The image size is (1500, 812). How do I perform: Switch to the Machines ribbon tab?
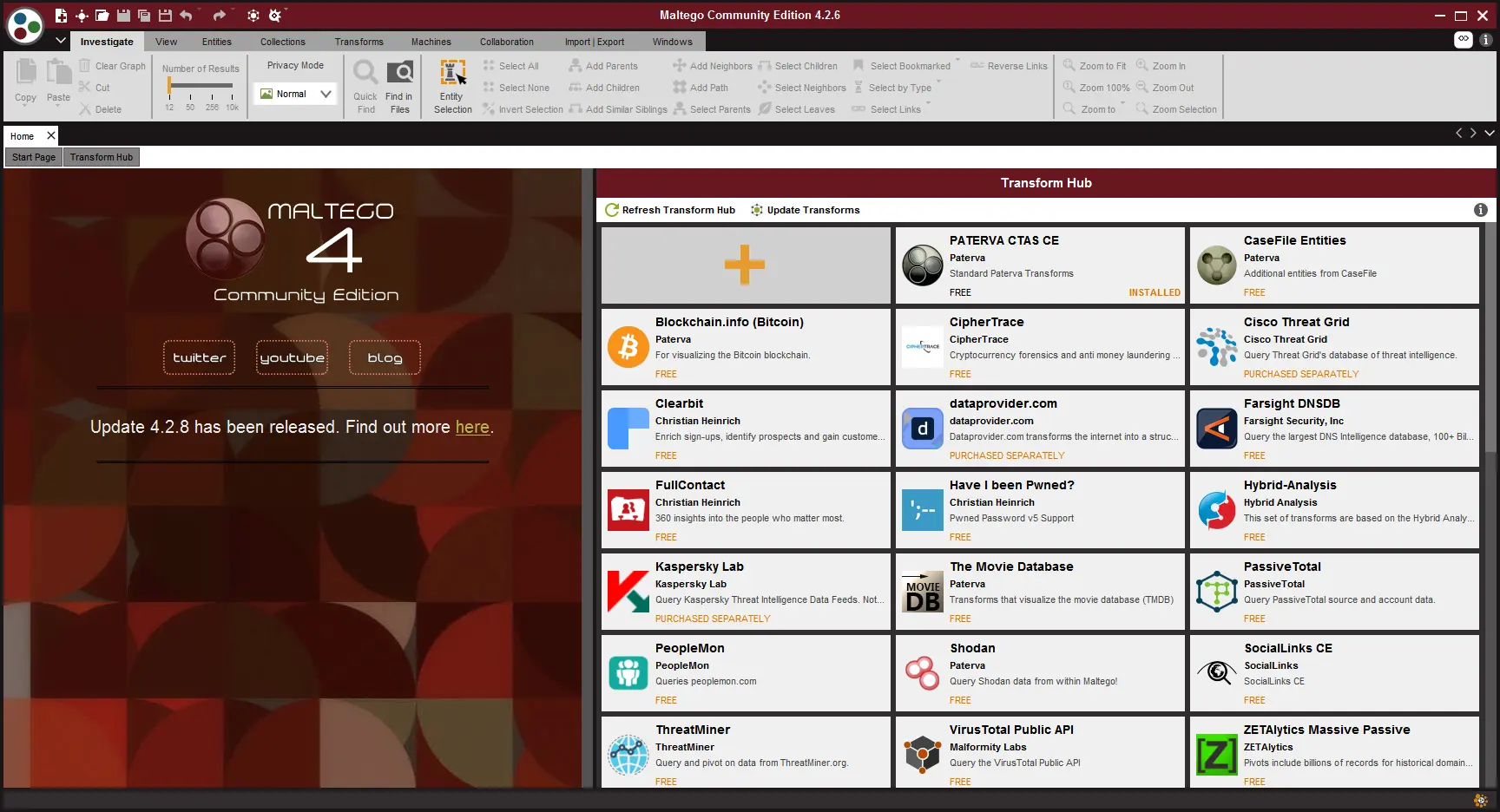pyautogui.click(x=431, y=42)
